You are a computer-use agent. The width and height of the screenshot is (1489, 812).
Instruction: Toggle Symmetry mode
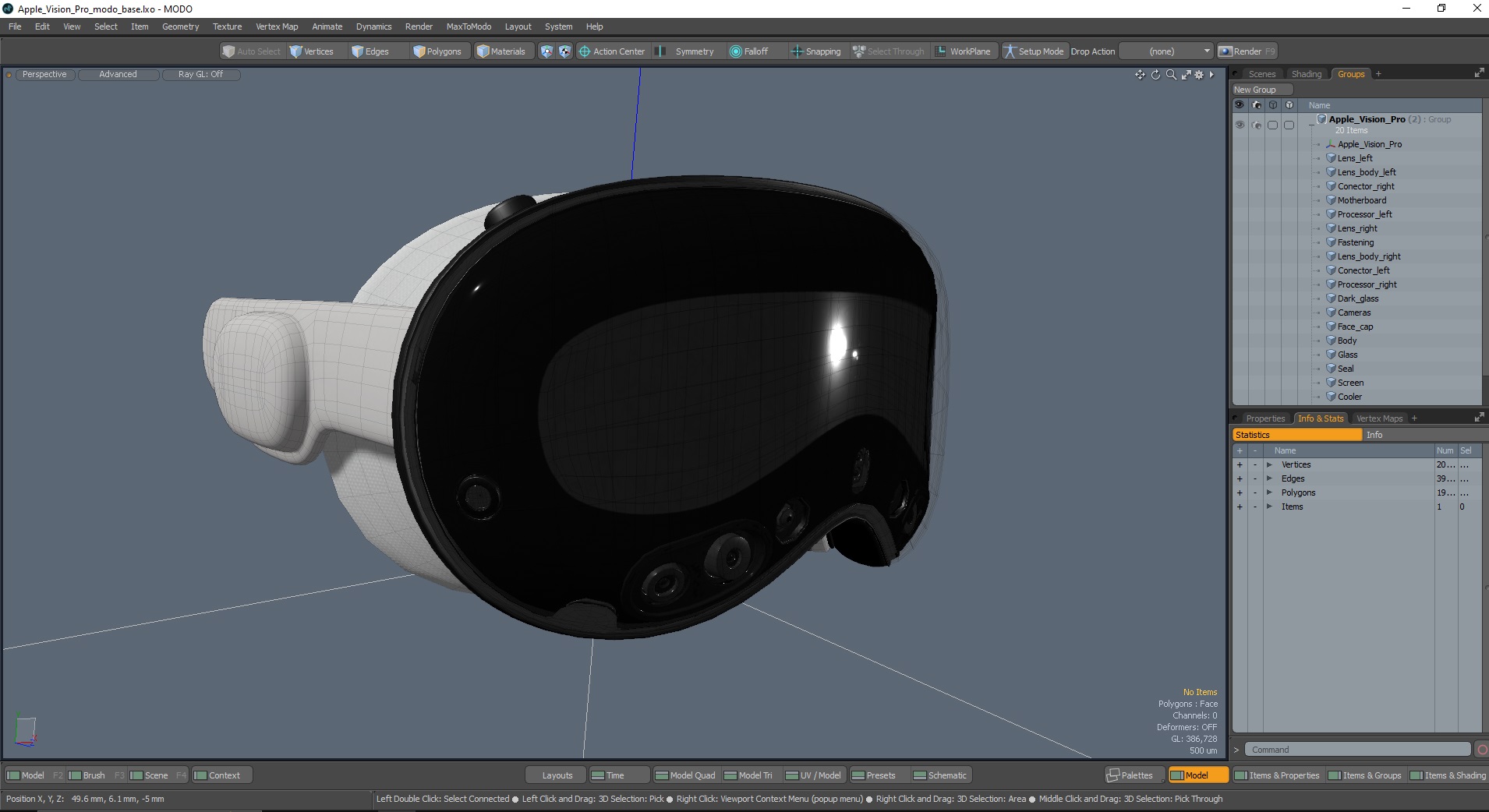[x=686, y=51]
